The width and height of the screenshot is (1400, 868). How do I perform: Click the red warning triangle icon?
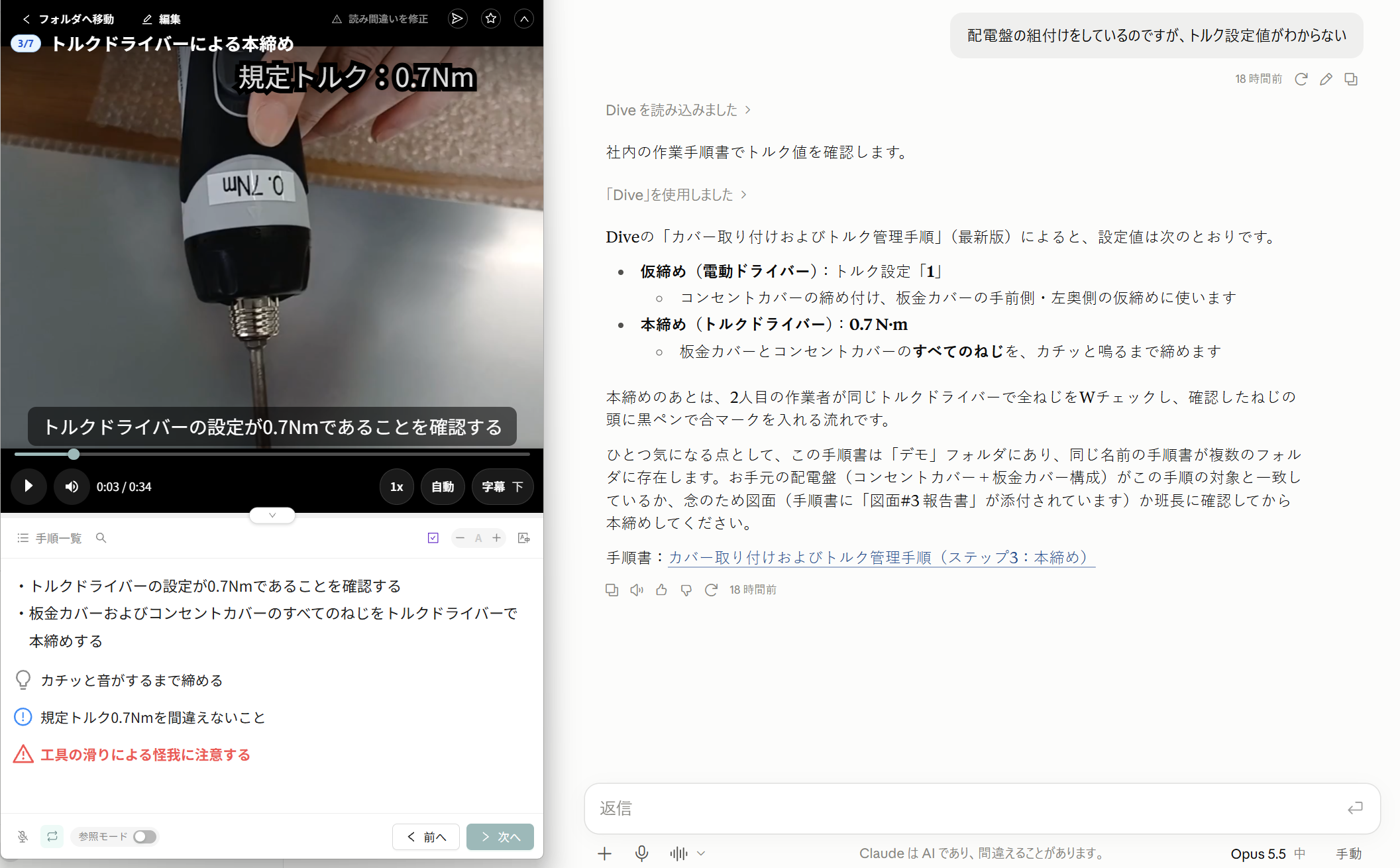point(23,754)
